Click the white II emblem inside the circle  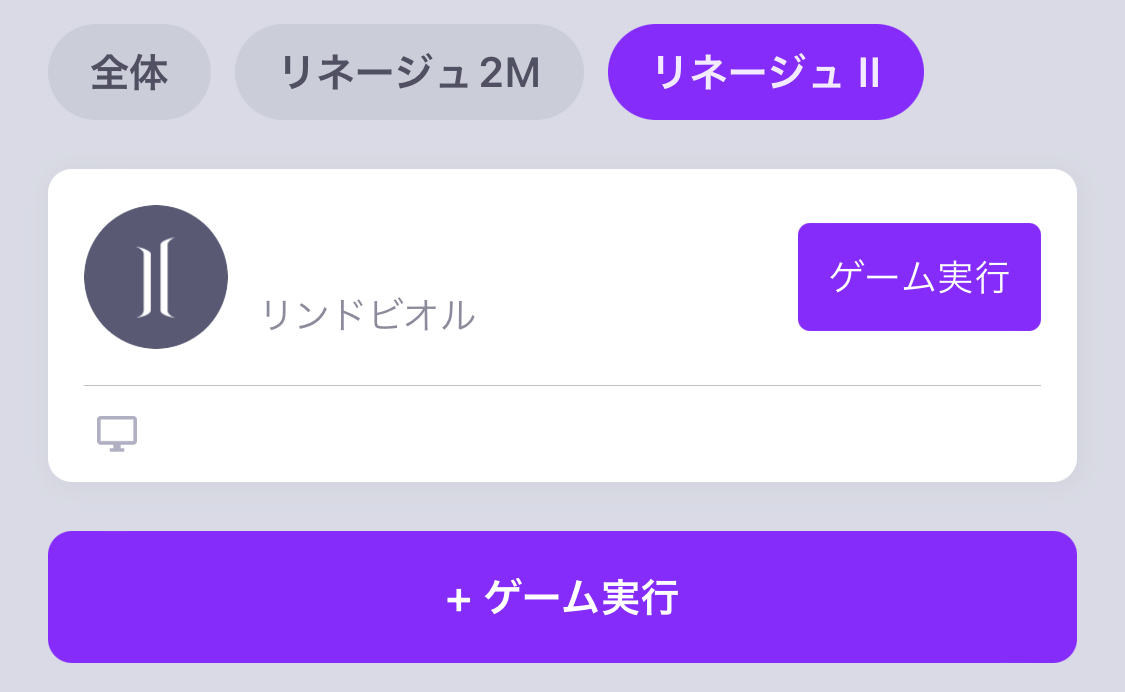[x=155, y=277]
